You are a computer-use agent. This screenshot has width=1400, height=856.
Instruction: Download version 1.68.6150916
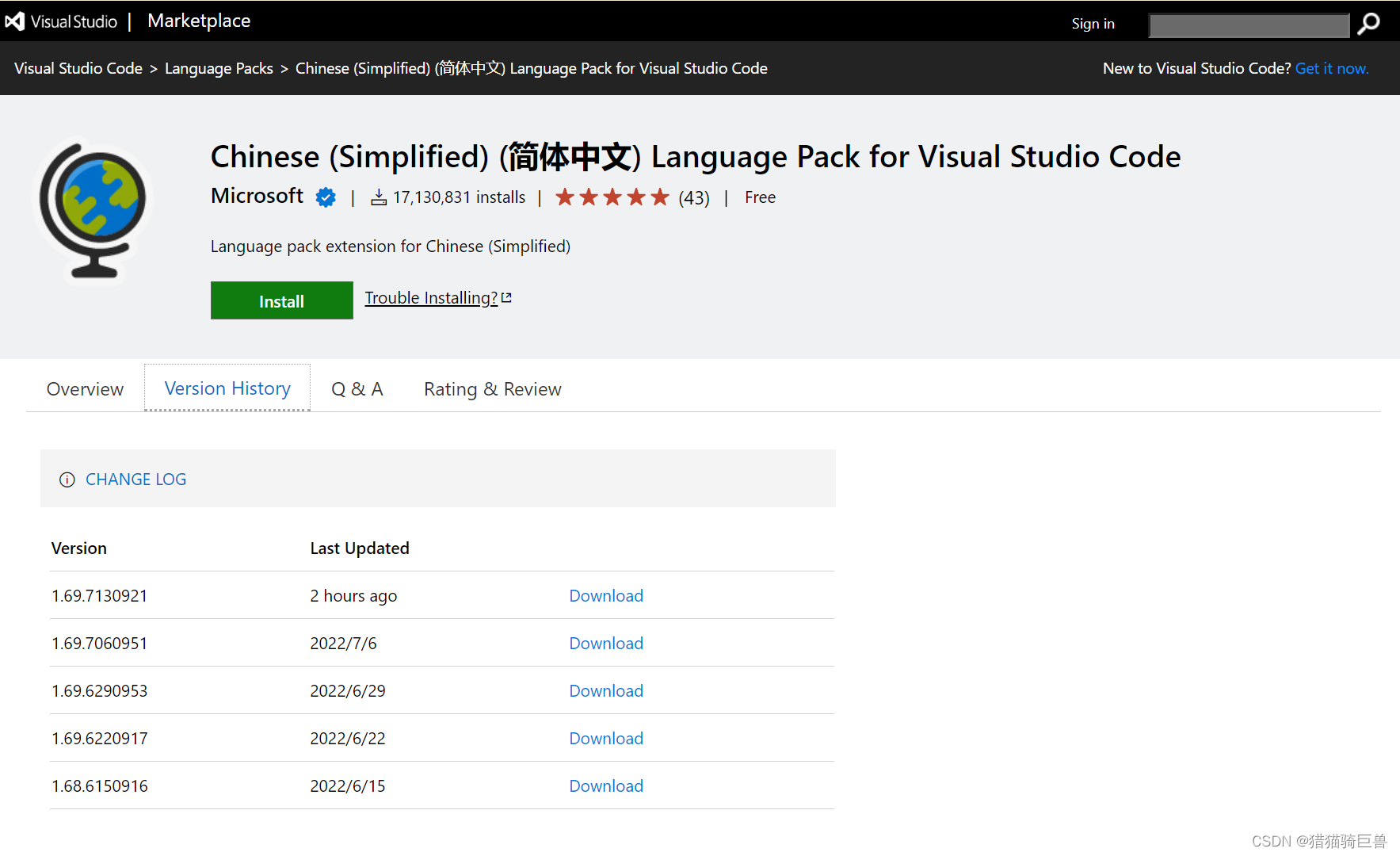605,786
